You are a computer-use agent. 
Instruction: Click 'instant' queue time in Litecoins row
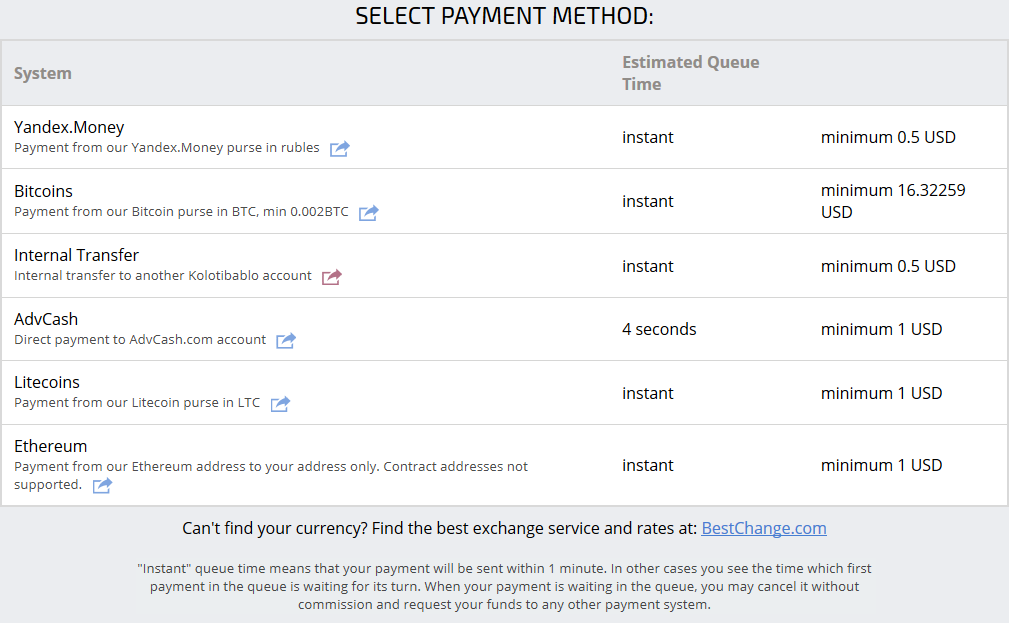pyautogui.click(x=647, y=393)
